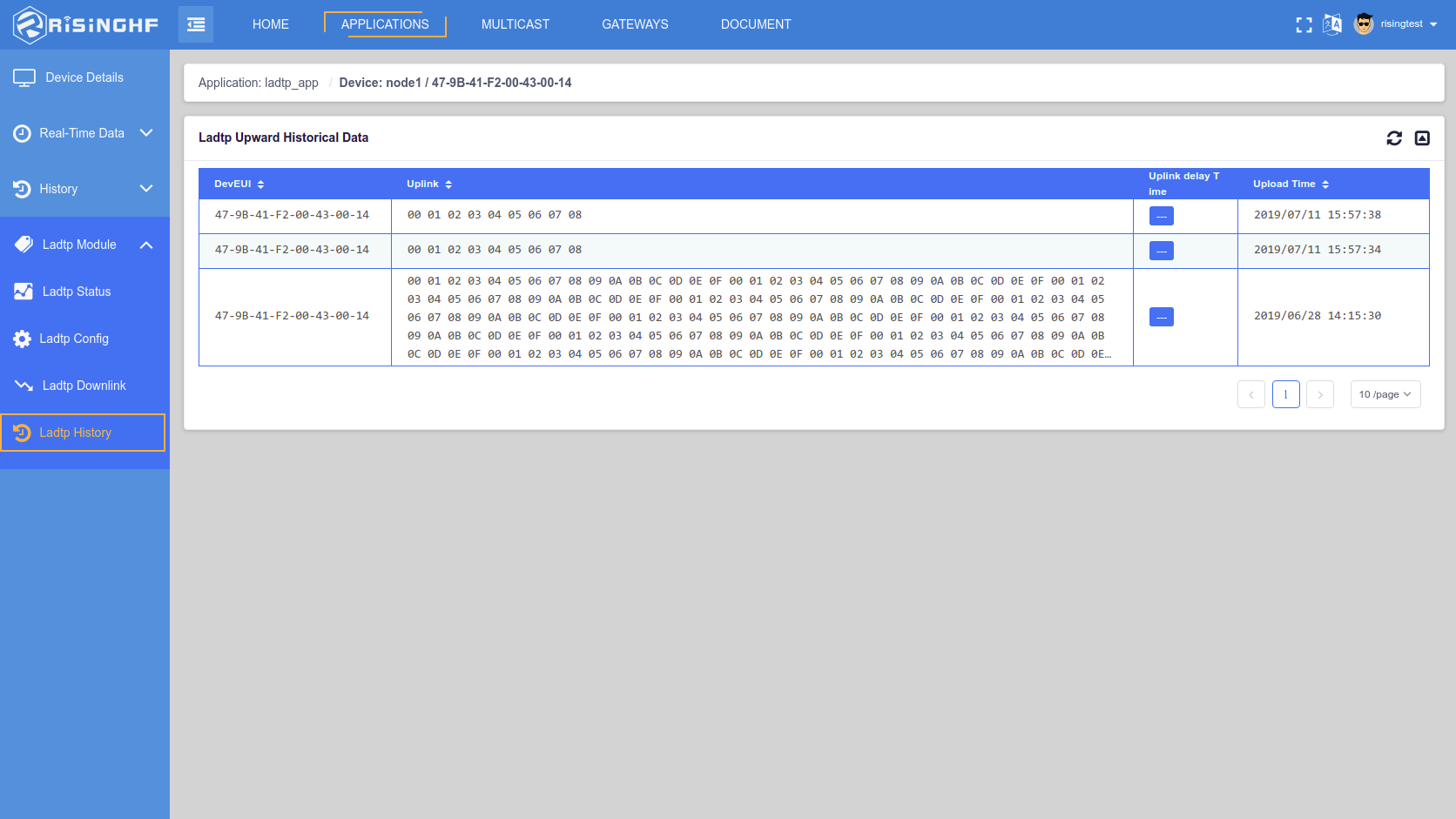
Task: Click the language translation icon
Action: coord(1332,24)
